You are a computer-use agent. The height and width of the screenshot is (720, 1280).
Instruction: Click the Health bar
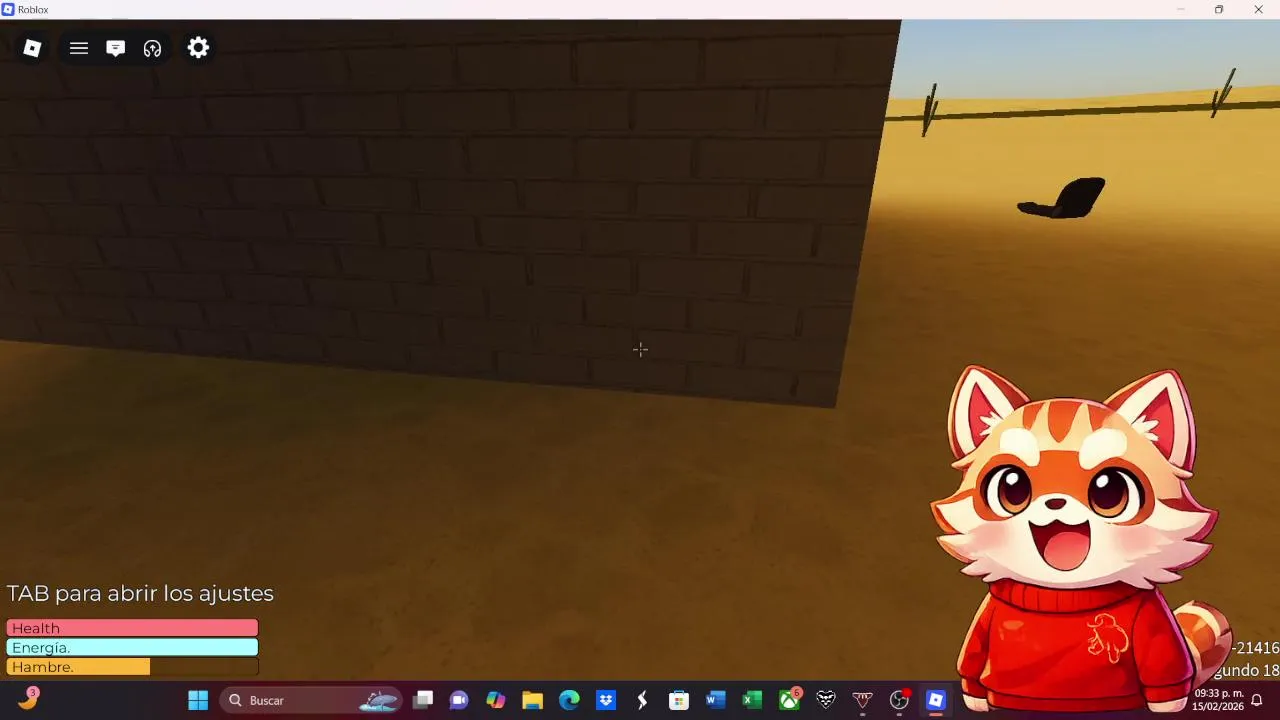(132, 628)
